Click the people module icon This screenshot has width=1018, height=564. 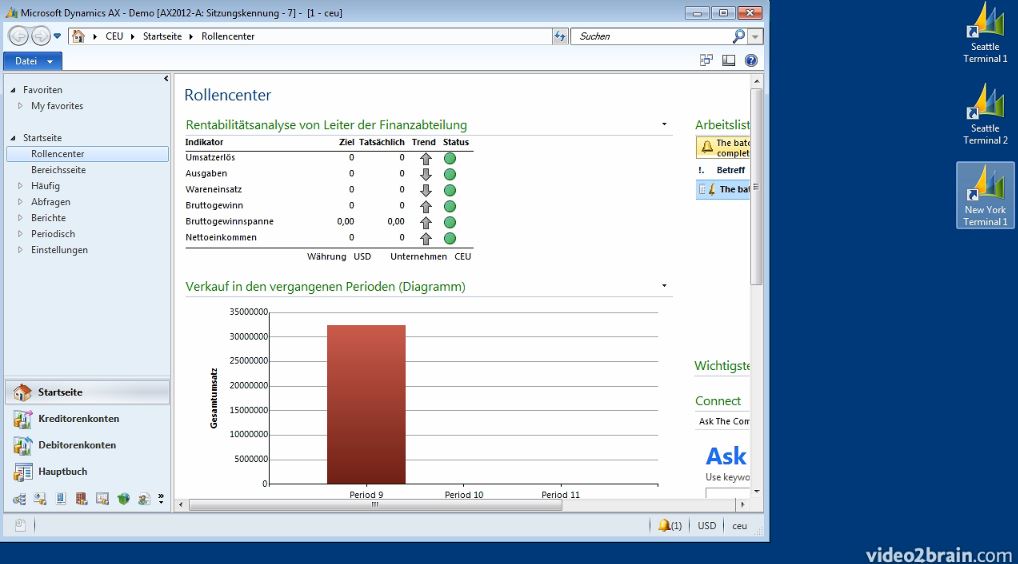click(x=144, y=499)
